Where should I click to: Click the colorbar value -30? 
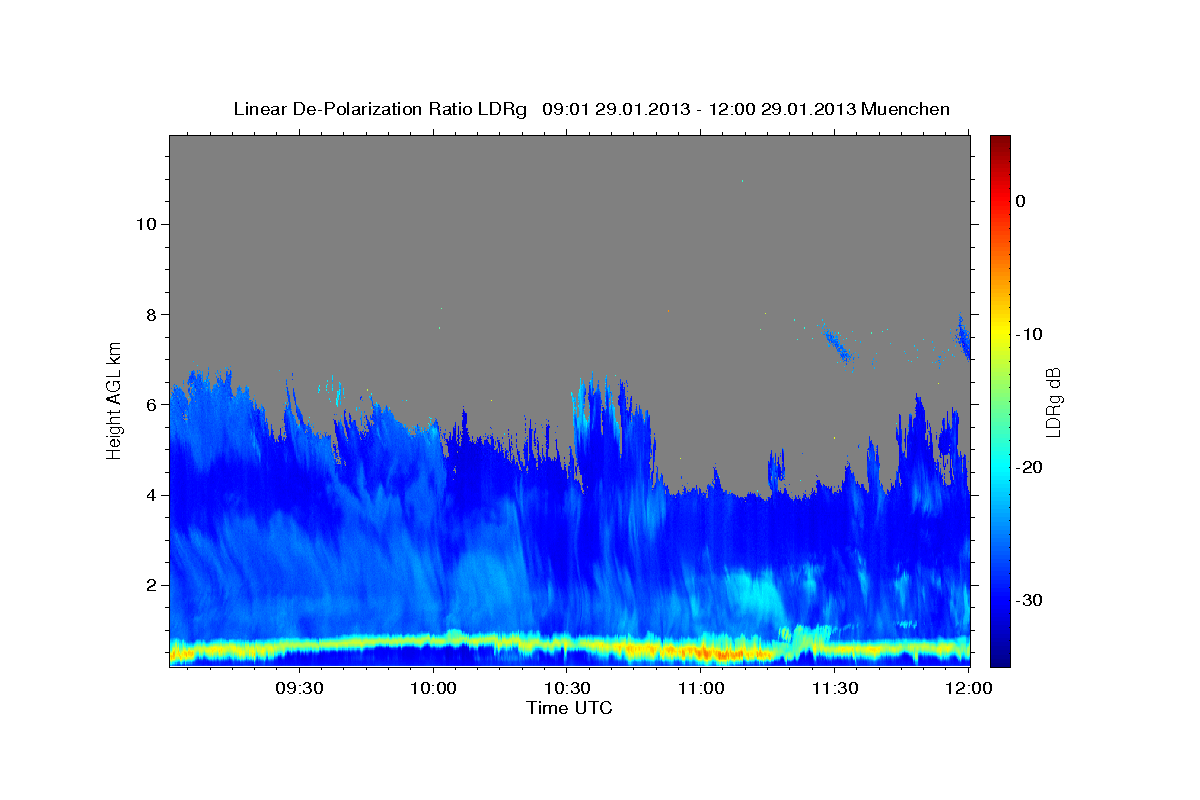coord(1029,600)
